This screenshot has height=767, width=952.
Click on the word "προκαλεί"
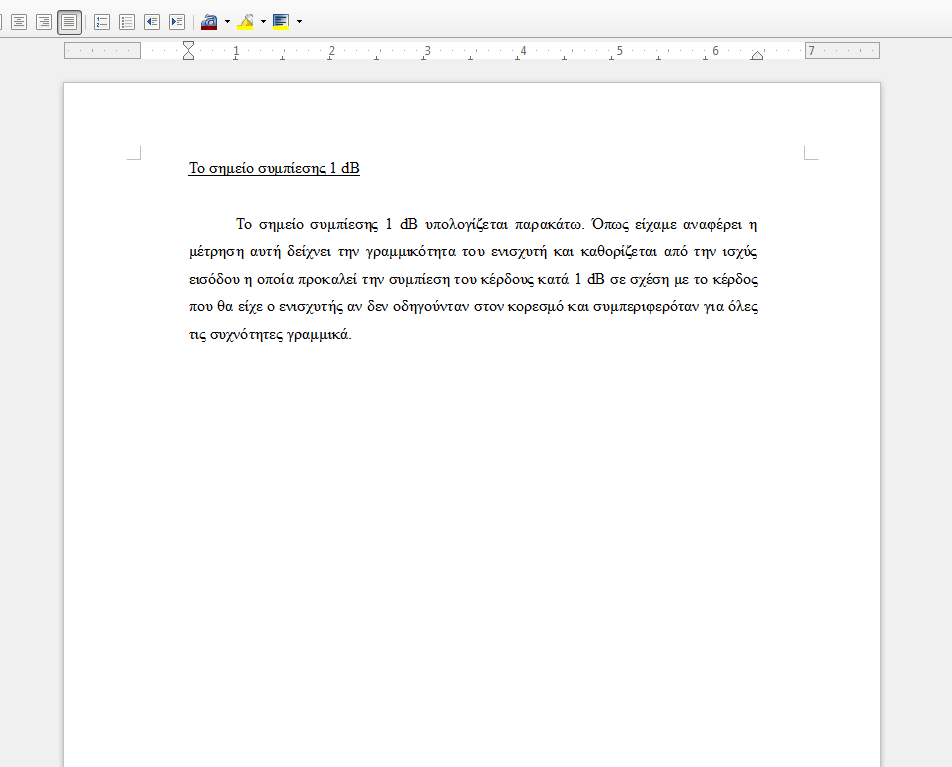coord(327,280)
